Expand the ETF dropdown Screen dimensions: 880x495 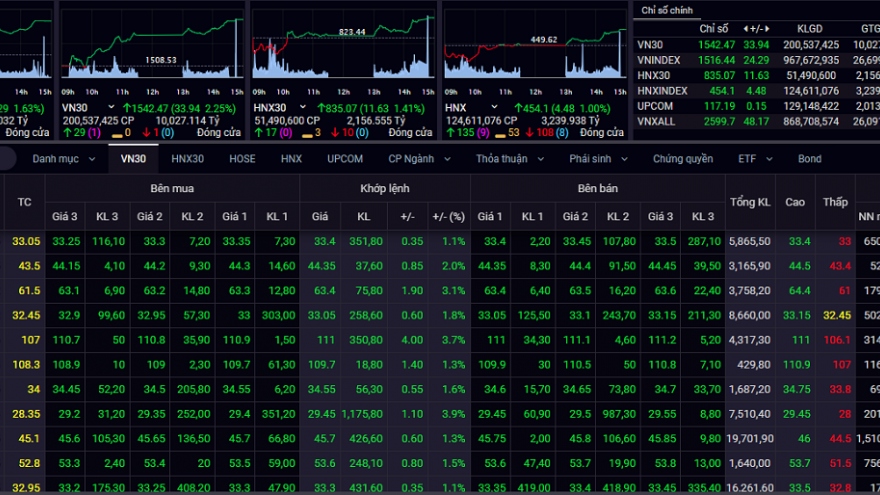(755, 158)
